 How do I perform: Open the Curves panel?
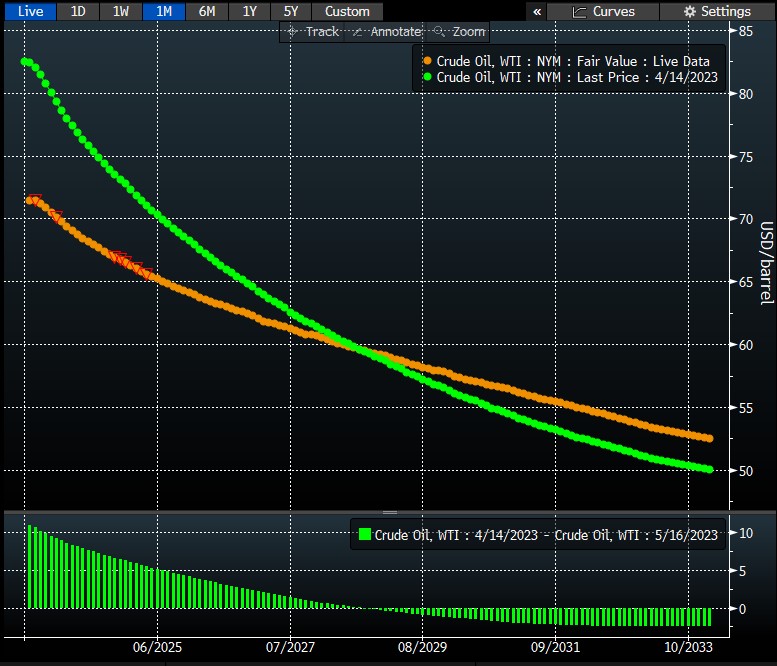(x=604, y=11)
